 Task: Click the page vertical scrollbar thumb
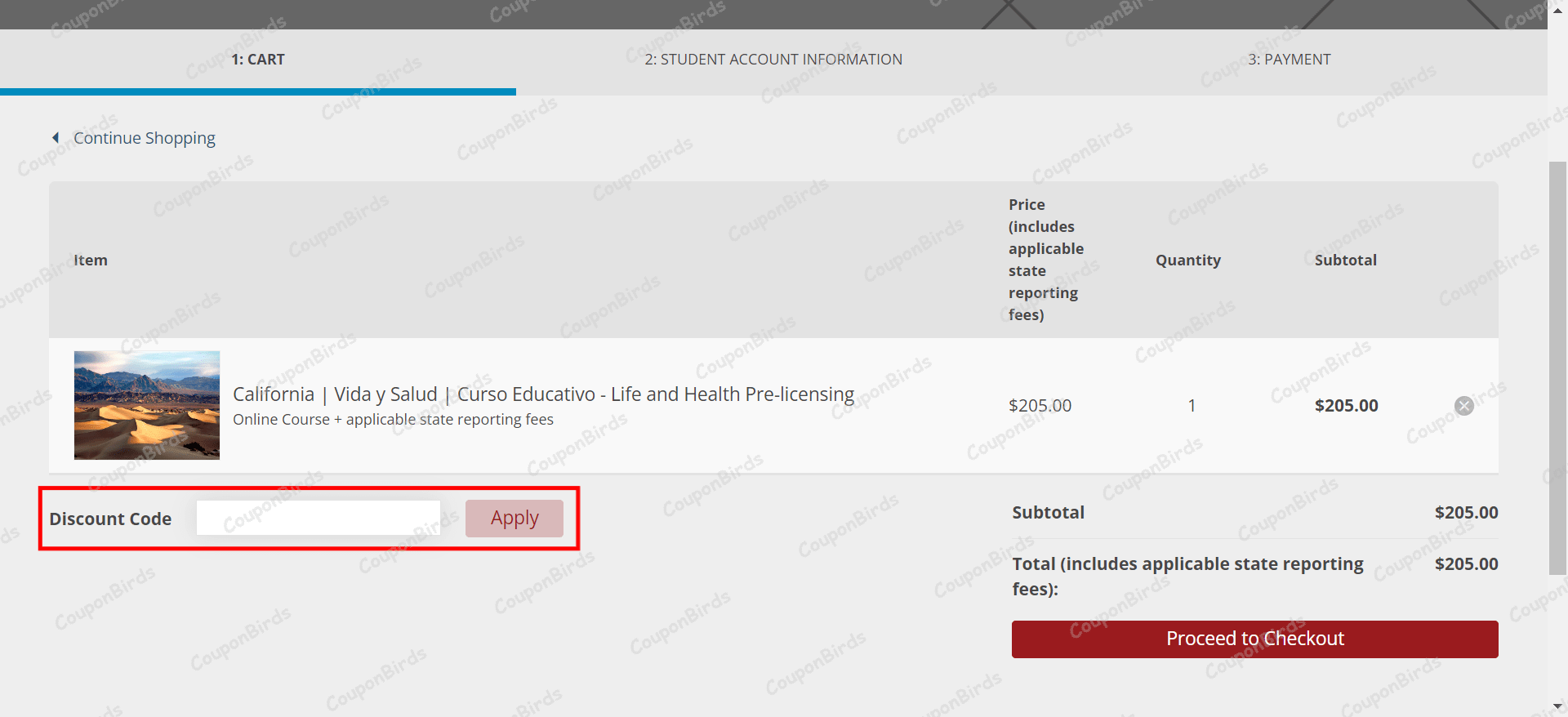pyautogui.click(x=1557, y=367)
